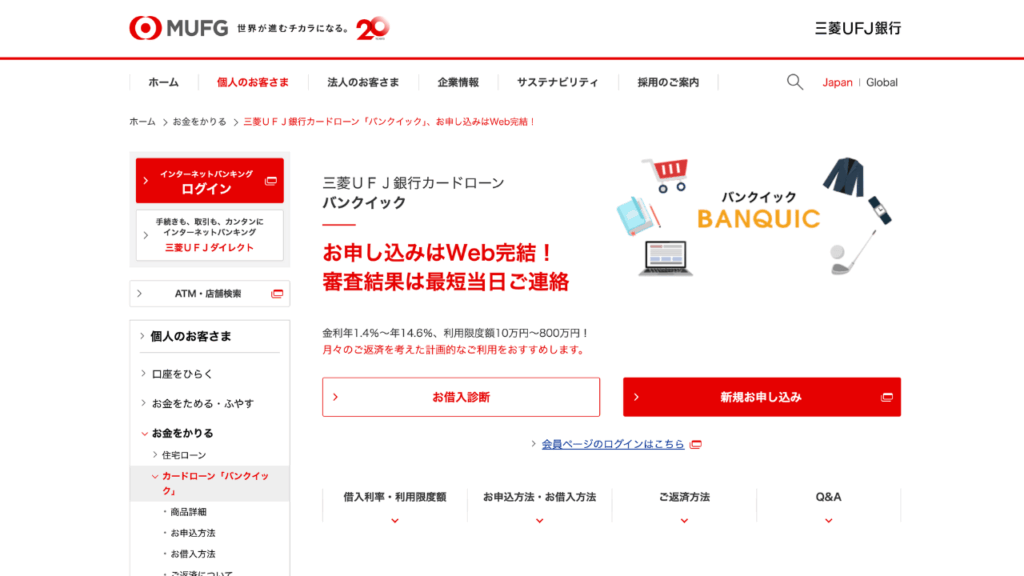Expand お申込方法・お借入方法 section
The height and width of the screenshot is (576, 1024).
click(x=539, y=505)
